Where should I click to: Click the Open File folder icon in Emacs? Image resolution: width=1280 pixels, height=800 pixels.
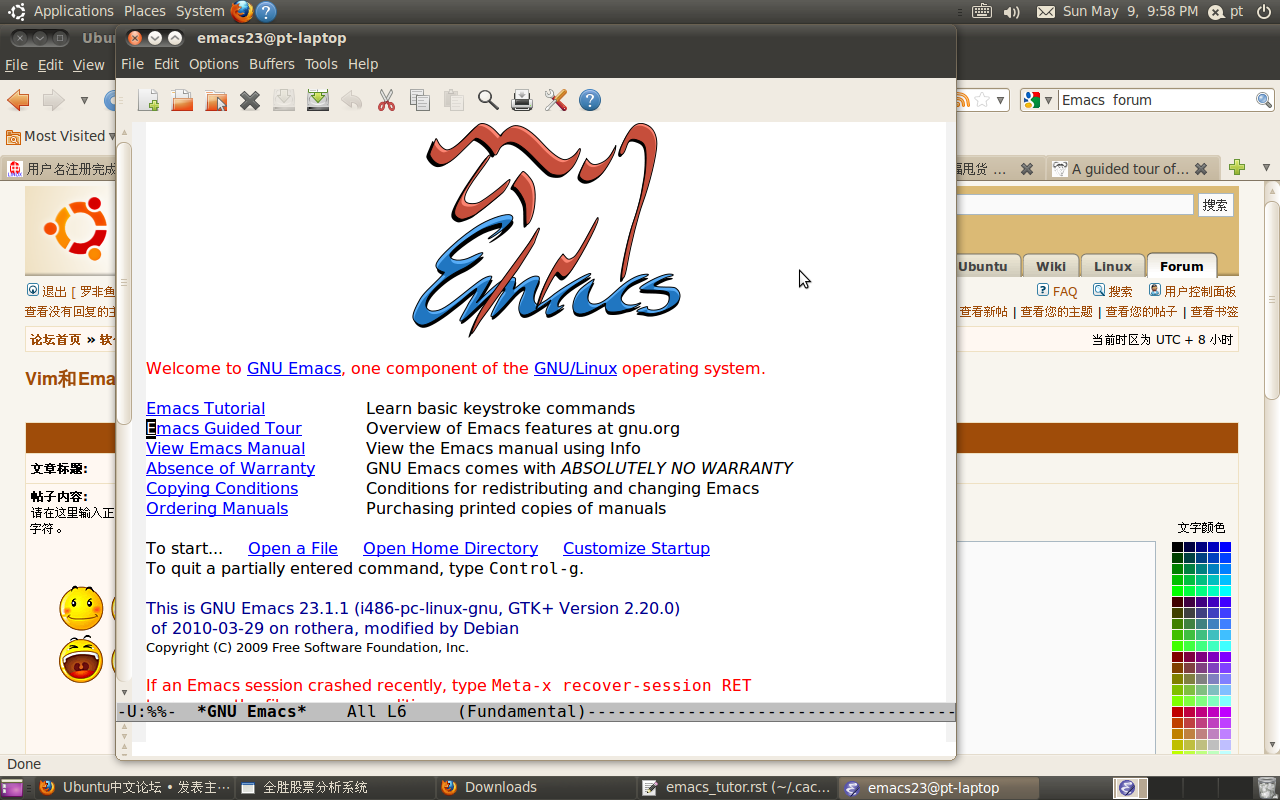point(182,100)
